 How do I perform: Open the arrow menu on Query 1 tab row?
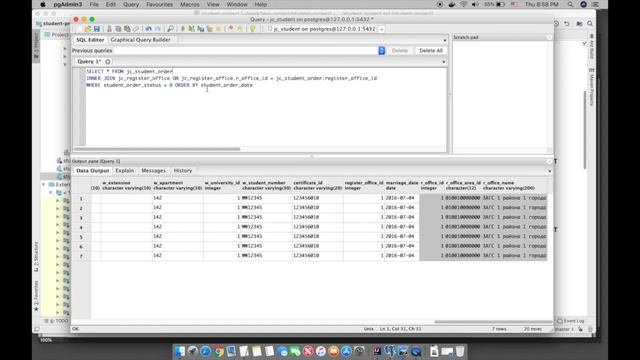click(444, 62)
